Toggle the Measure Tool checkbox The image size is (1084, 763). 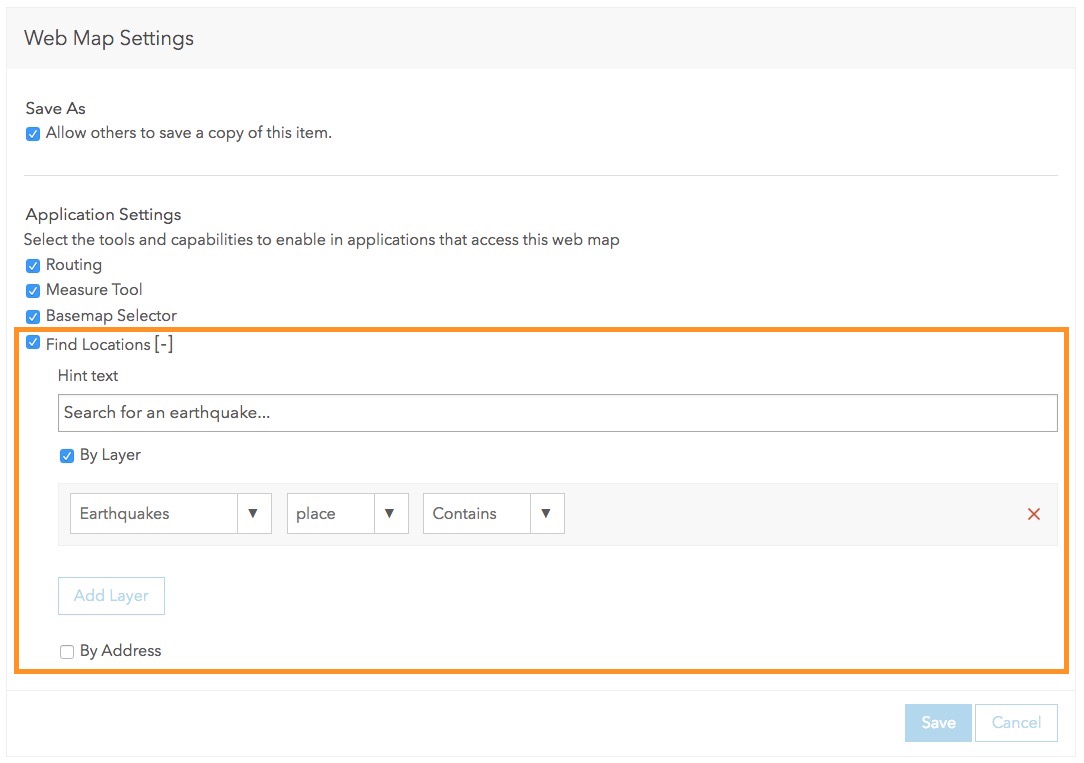click(33, 291)
